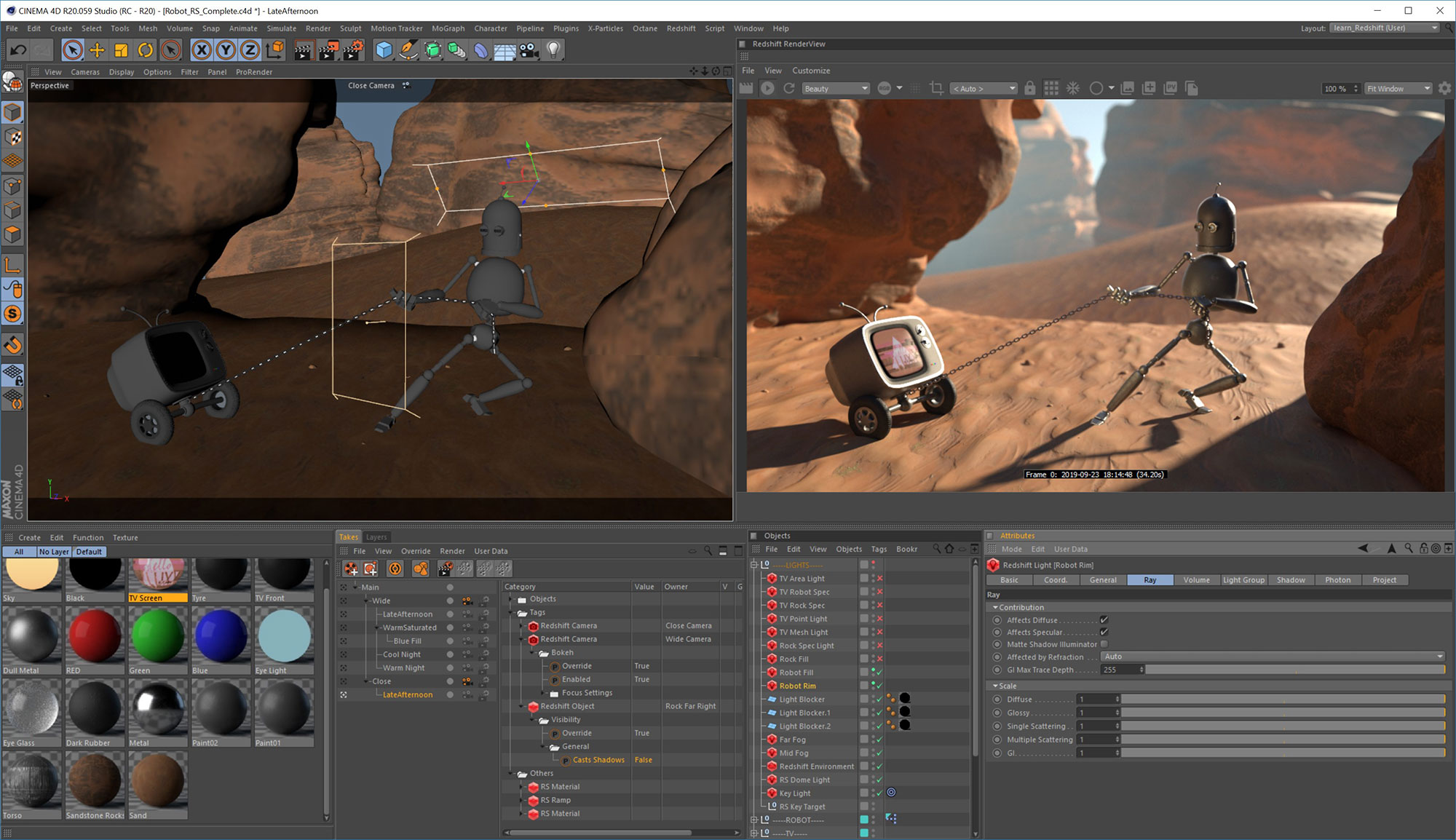Open the Beauty AOV dropdown

(863, 88)
